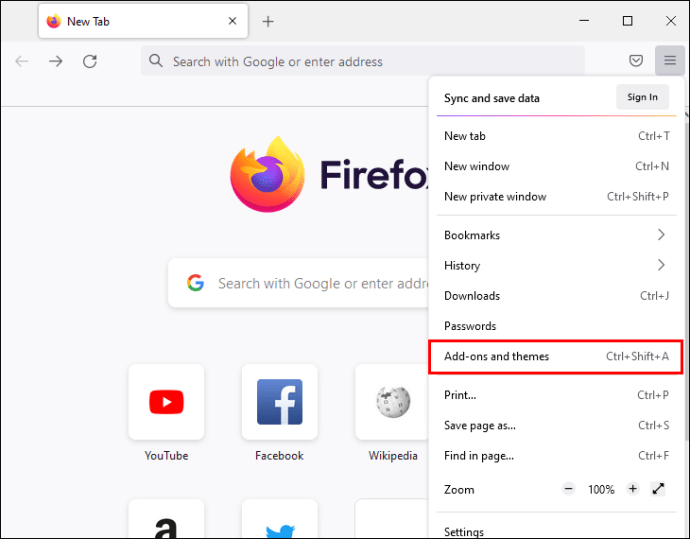The image size is (690, 539).
Task: Select the New Tab browser tab
Action: coord(143,21)
